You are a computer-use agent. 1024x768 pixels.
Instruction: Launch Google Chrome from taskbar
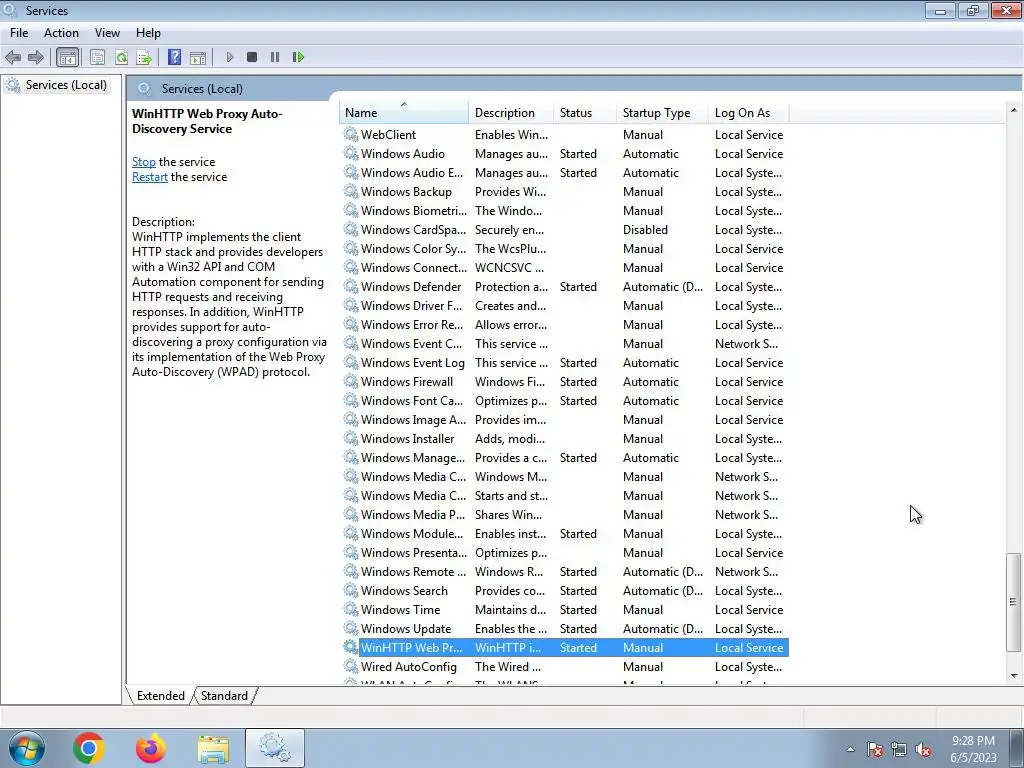(89, 748)
